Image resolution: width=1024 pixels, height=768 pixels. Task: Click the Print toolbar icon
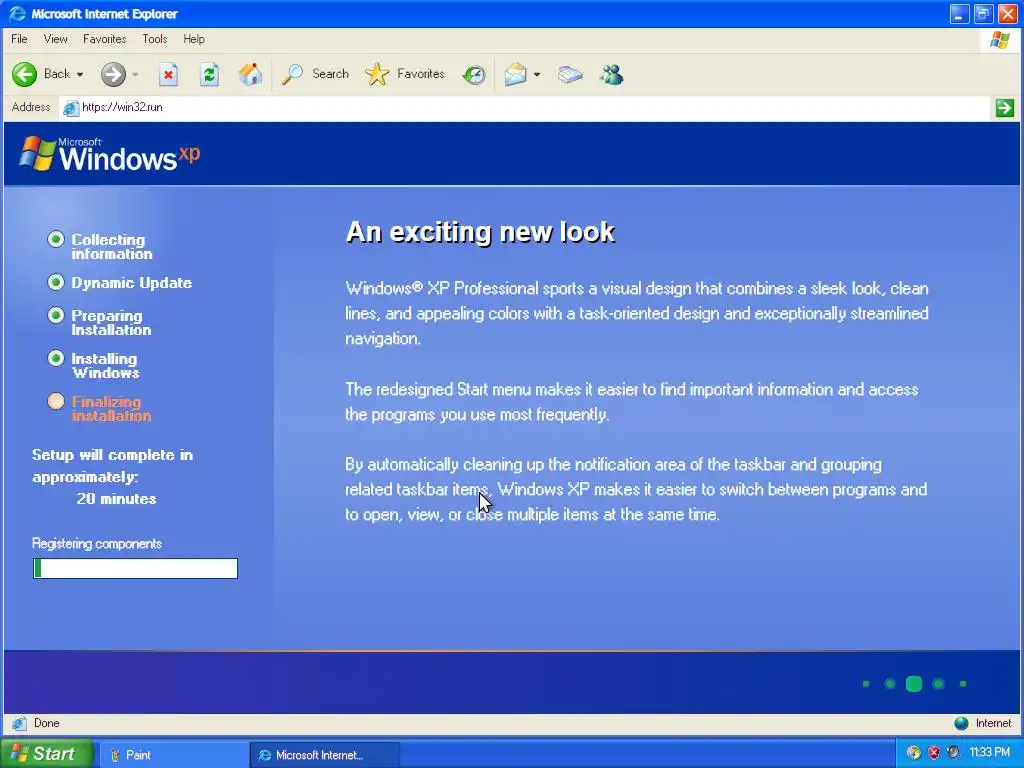569,75
